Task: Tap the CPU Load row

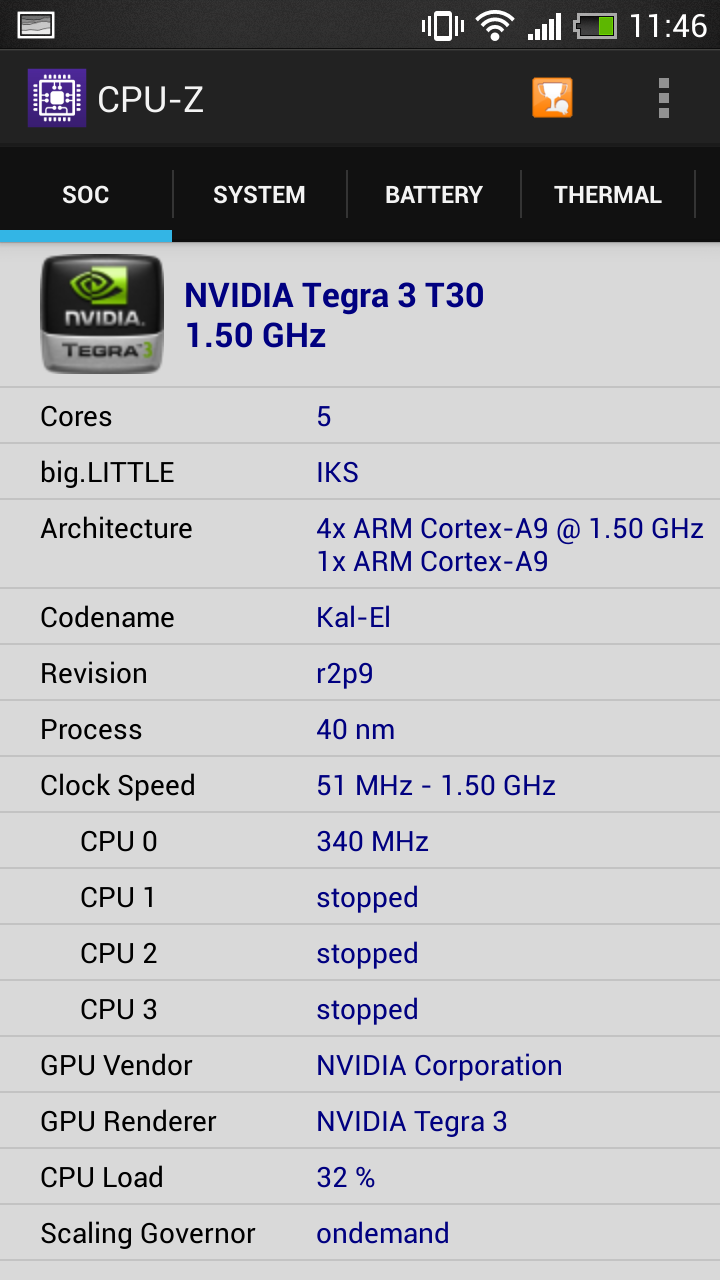Action: [x=360, y=1177]
